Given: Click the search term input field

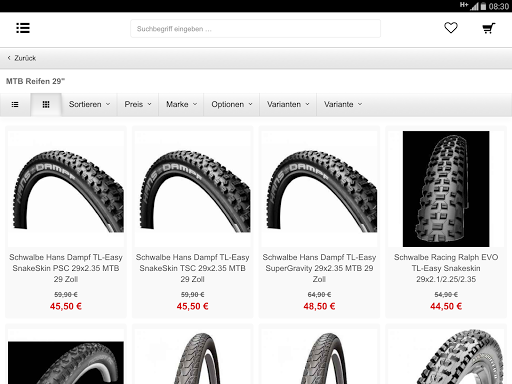Looking at the screenshot, I should click(255, 29).
